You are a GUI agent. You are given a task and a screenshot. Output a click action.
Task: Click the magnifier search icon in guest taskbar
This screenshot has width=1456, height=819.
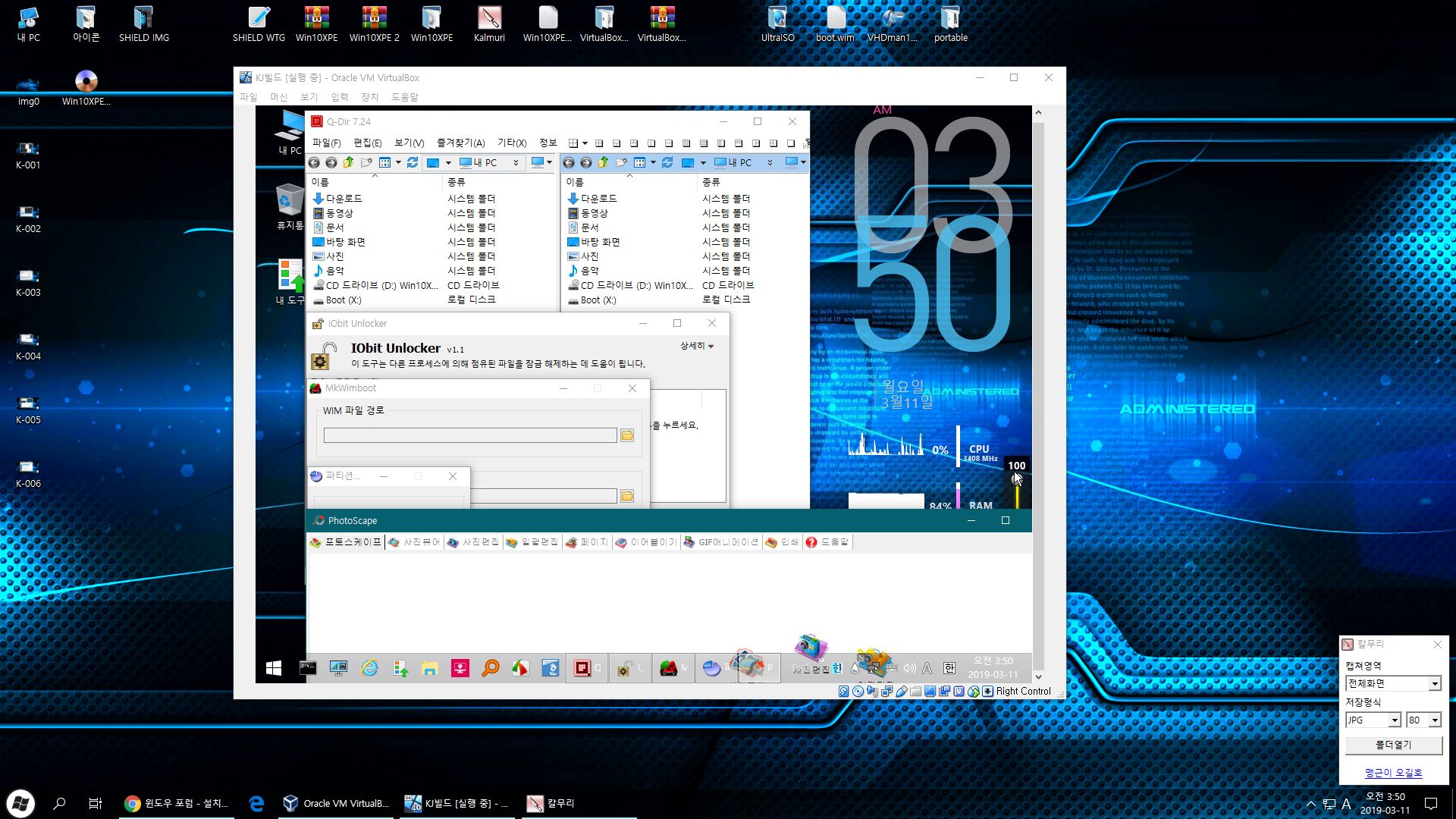click(x=491, y=668)
